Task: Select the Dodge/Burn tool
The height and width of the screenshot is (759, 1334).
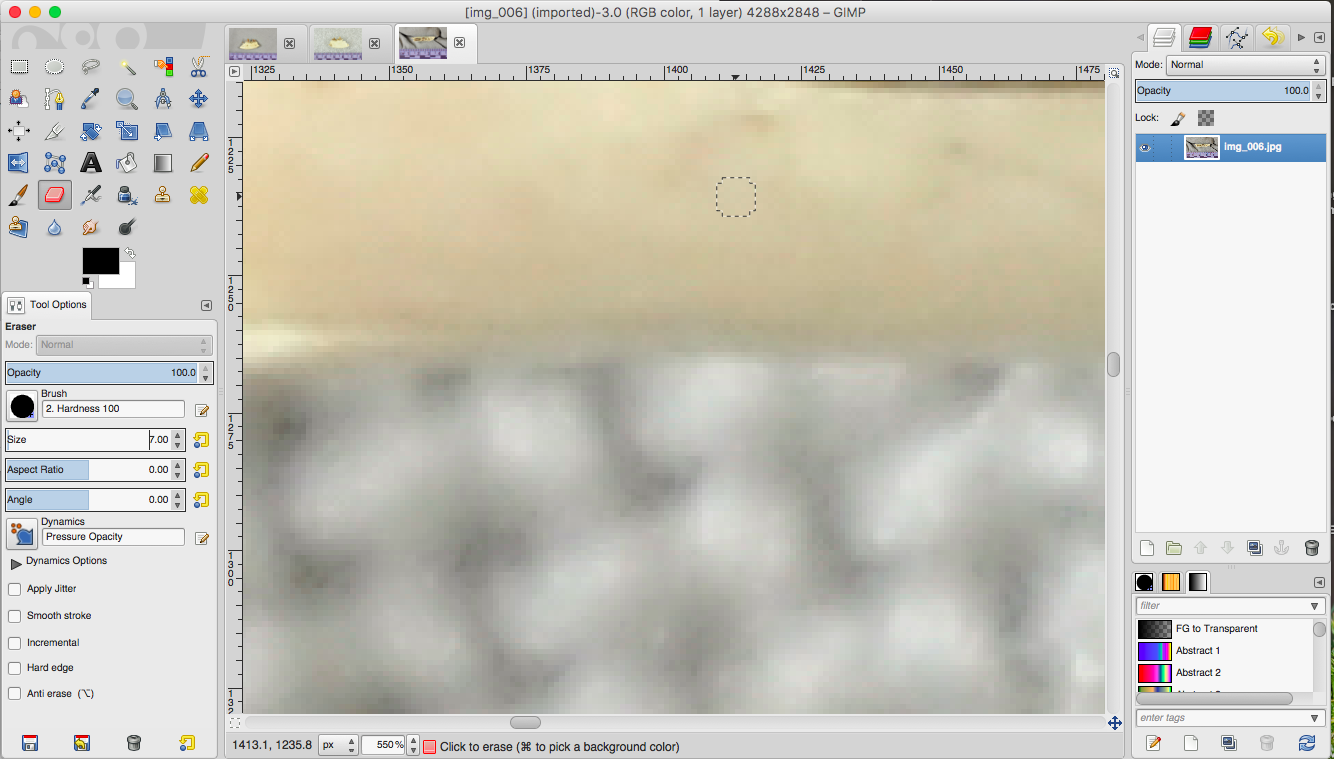Action: pyautogui.click(x=127, y=227)
